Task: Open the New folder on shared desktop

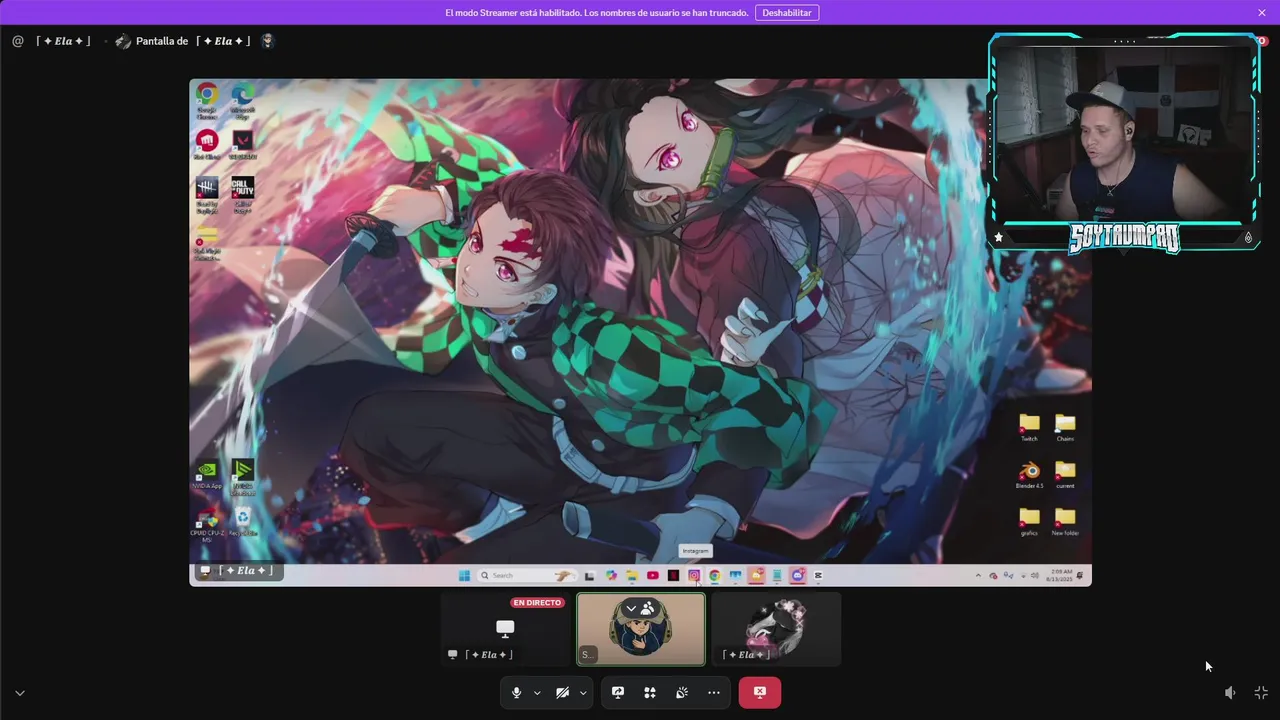Action: pyautogui.click(x=1065, y=521)
